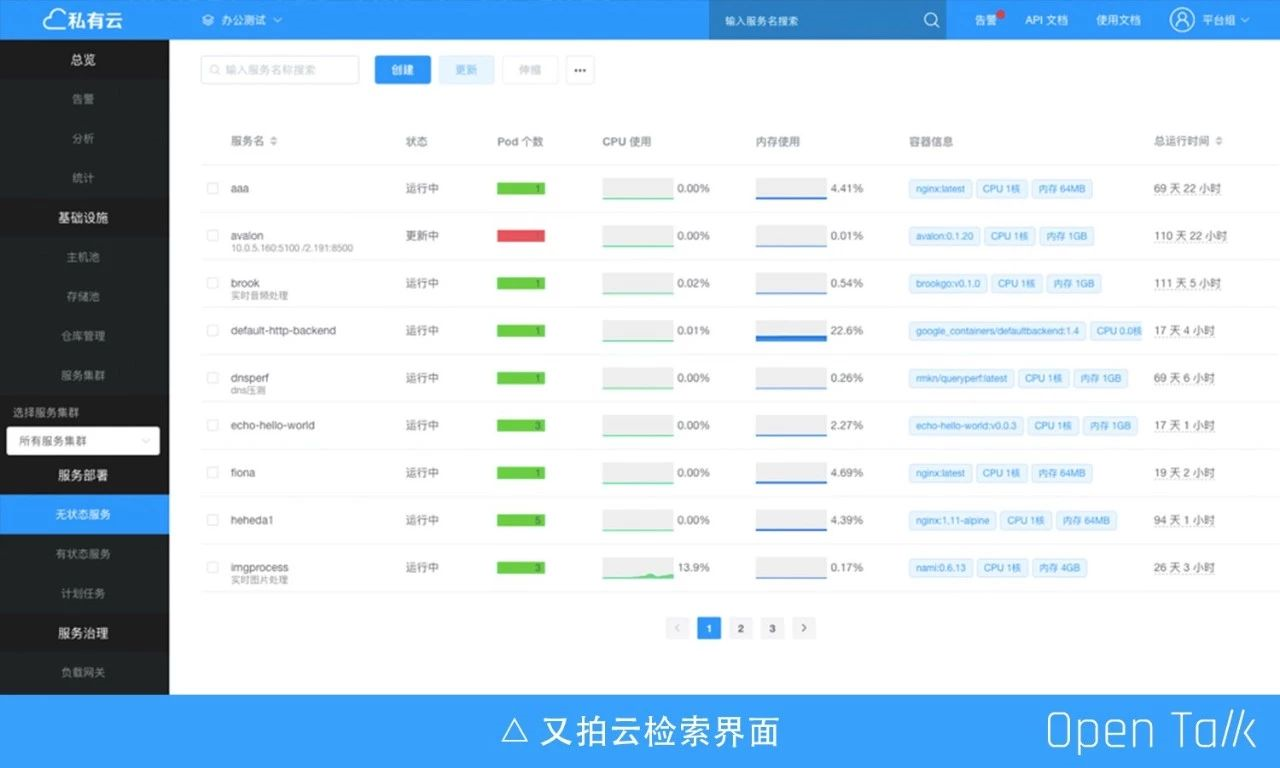Screen dimensions: 1280x768
Task: Select the aaa service checkbox
Action: pos(212,188)
